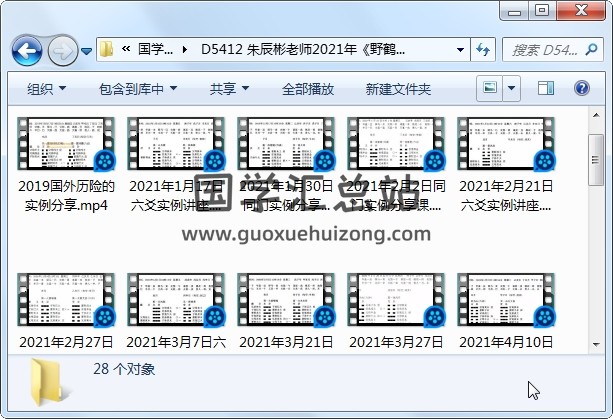This screenshot has width=613, height=419.
Task: Click the file name 2021年4月10日
Action: (x=506, y=342)
